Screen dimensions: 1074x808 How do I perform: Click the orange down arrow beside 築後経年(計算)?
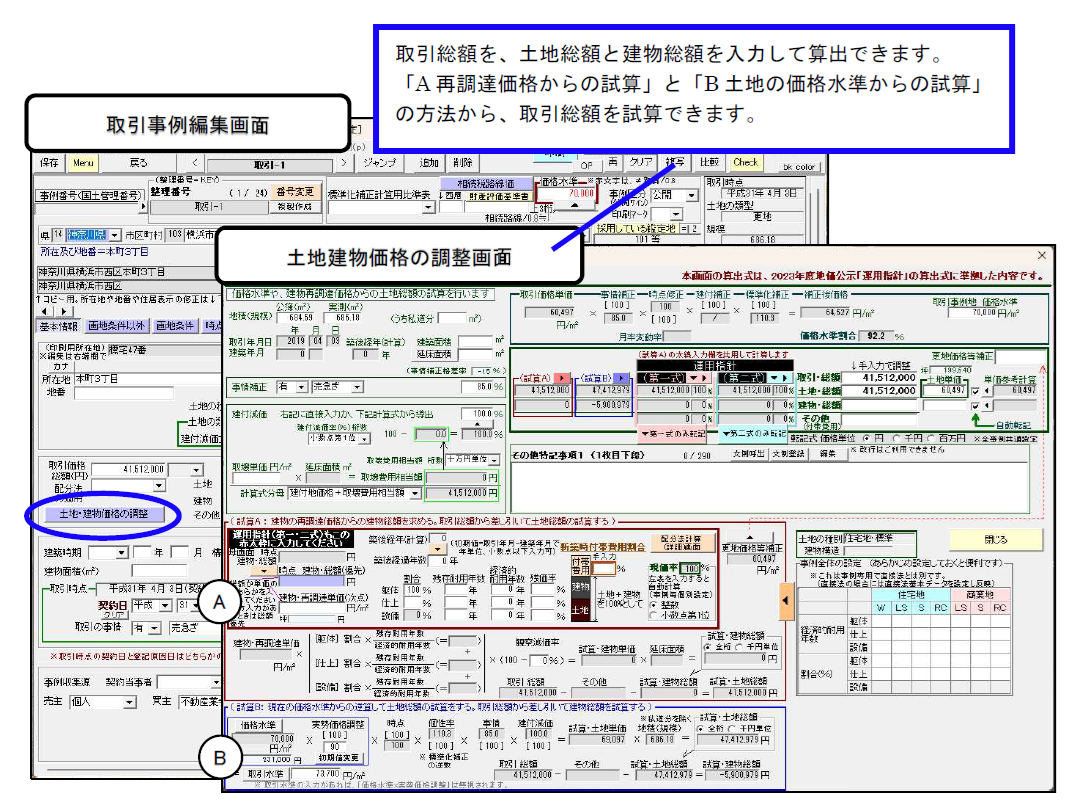(437, 549)
